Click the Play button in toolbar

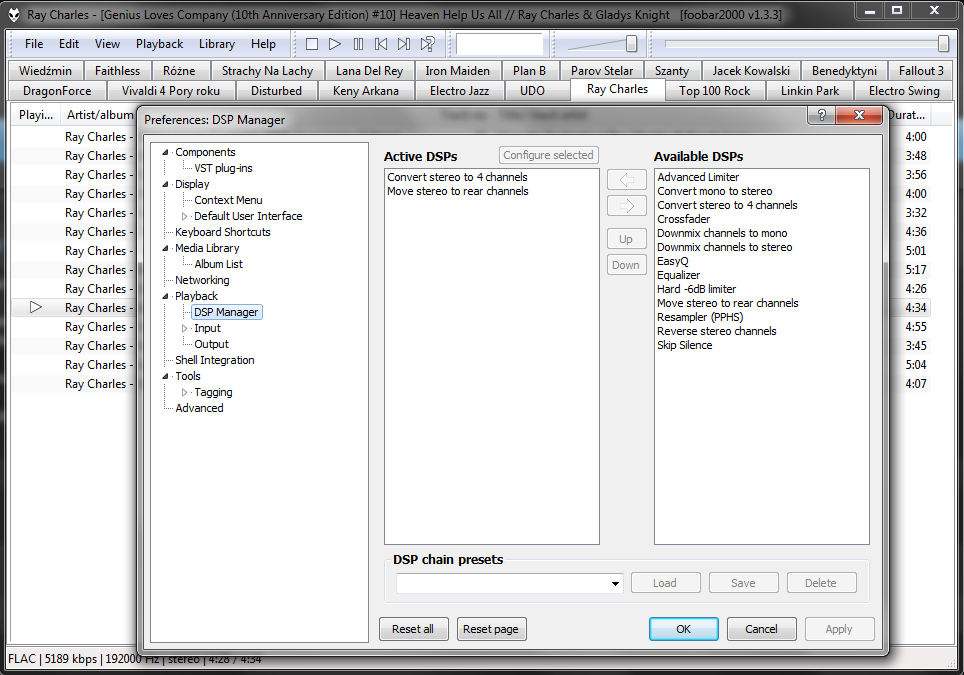coord(334,44)
